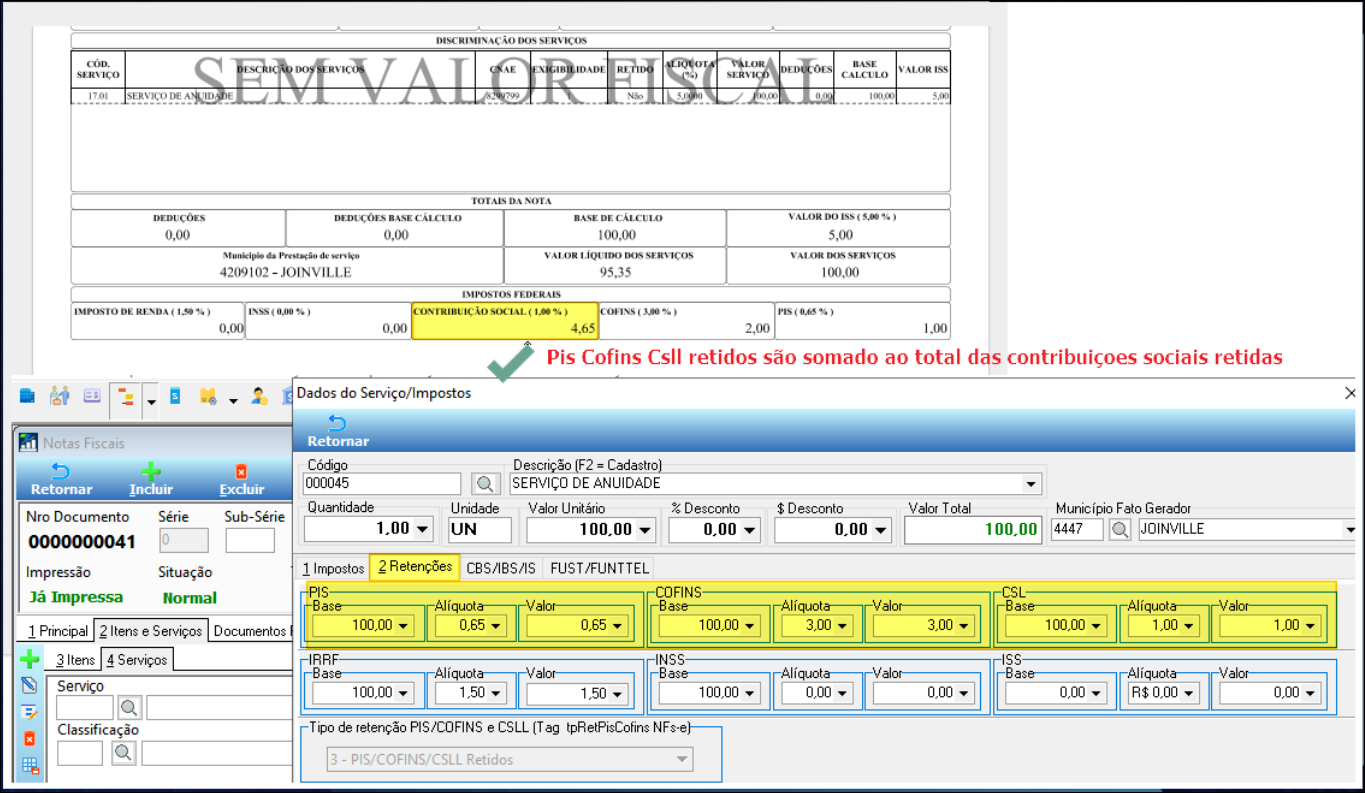Click Retornar in Dados do Serviço/Impostos window
The height and width of the screenshot is (793, 1365).
(x=338, y=431)
